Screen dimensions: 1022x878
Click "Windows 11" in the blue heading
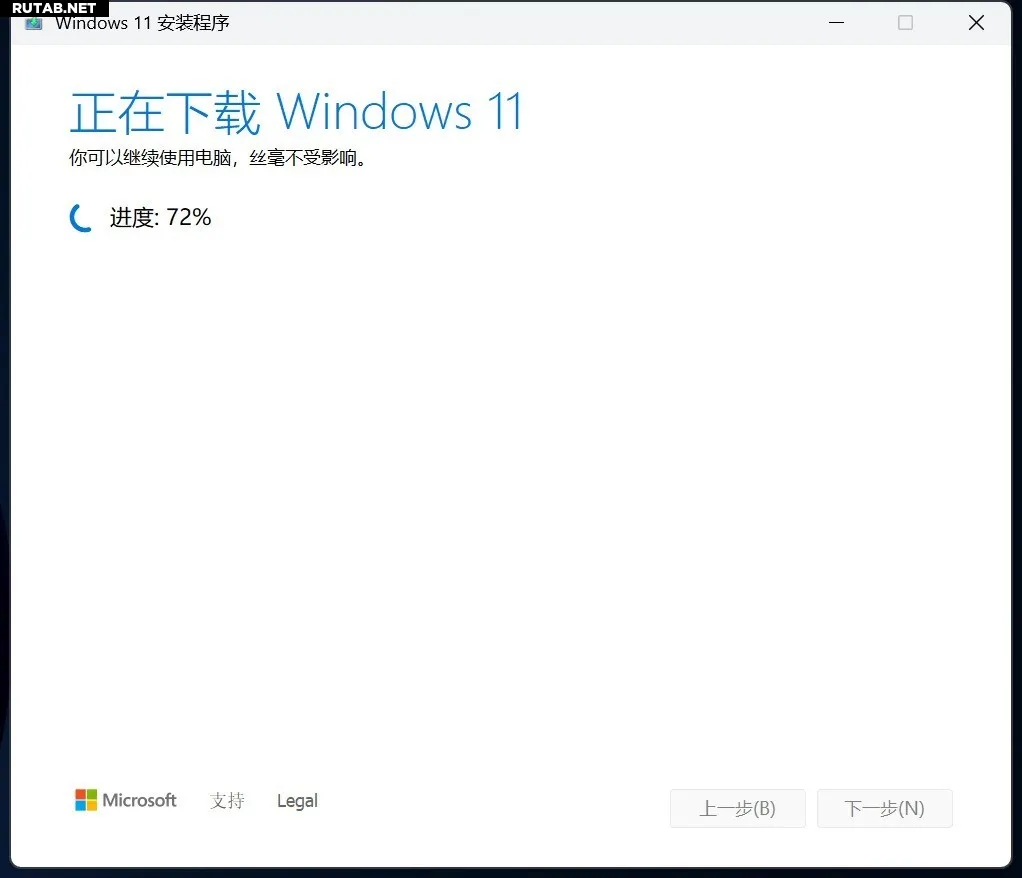pos(399,112)
